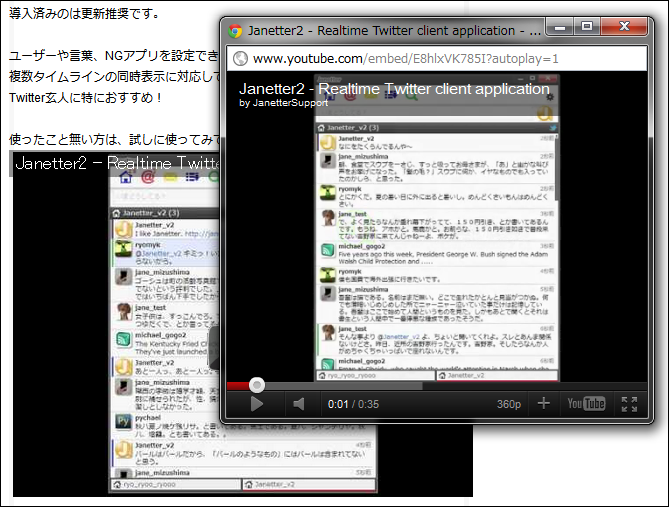Click the popup timeline vertical scrollbar
The image size is (669, 507).
pyautogui.click(x=556, y=167)
